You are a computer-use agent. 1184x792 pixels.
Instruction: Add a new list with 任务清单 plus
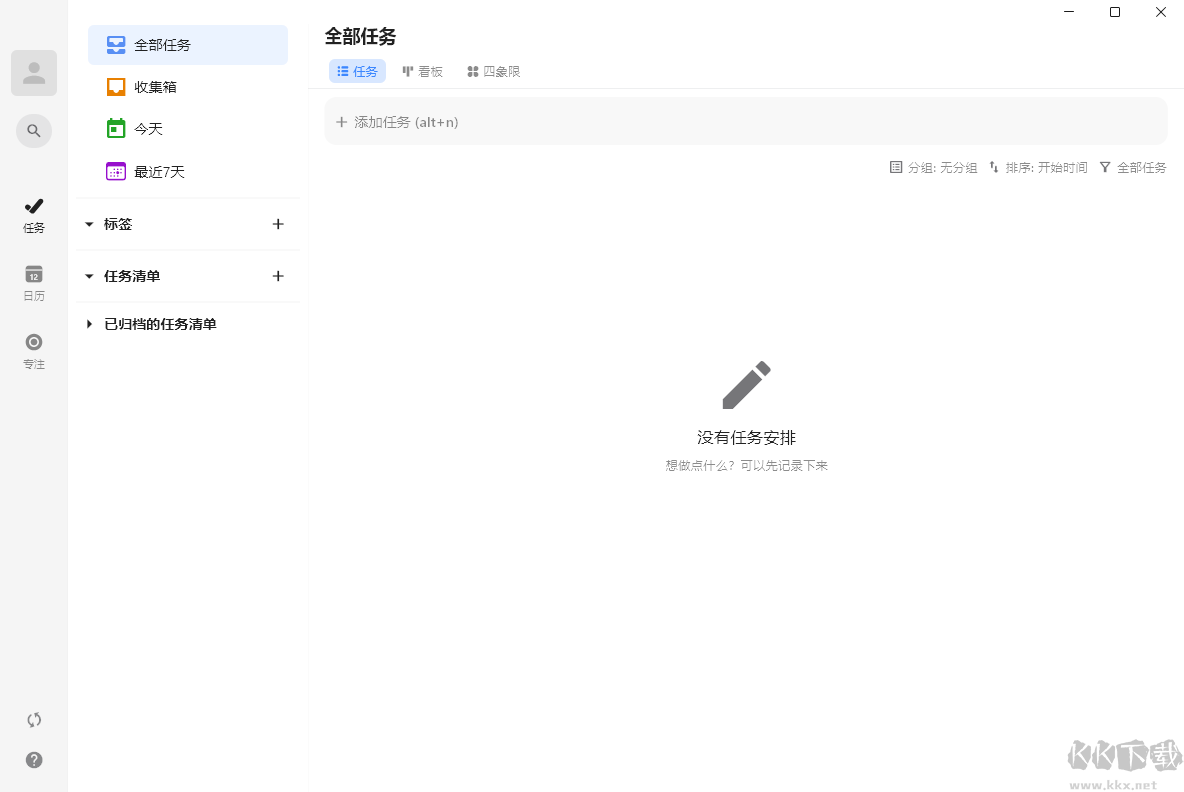coord(278,276)
